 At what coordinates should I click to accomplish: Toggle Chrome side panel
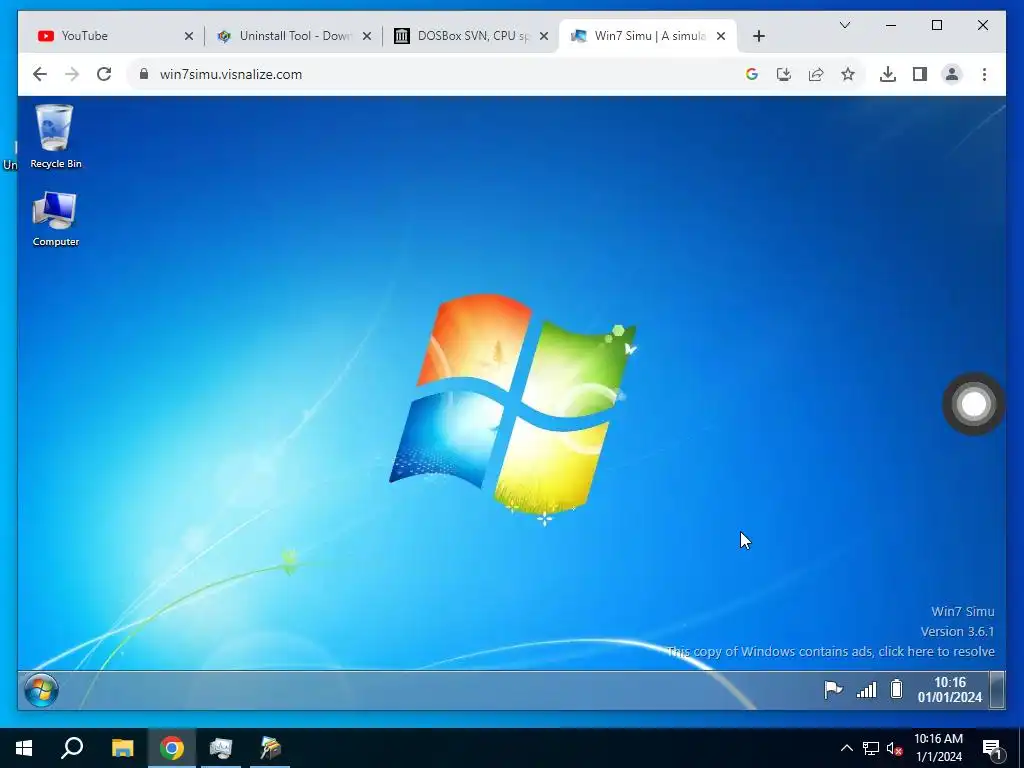[920, 74]
